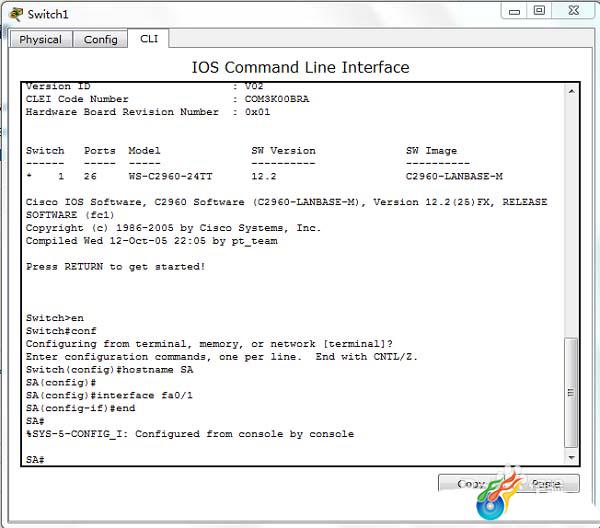Click the Copy button

point(472,484)
